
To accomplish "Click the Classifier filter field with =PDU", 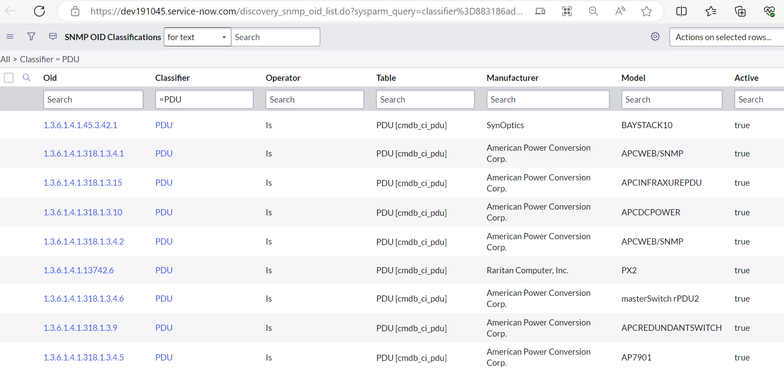I will coord(204,100).
